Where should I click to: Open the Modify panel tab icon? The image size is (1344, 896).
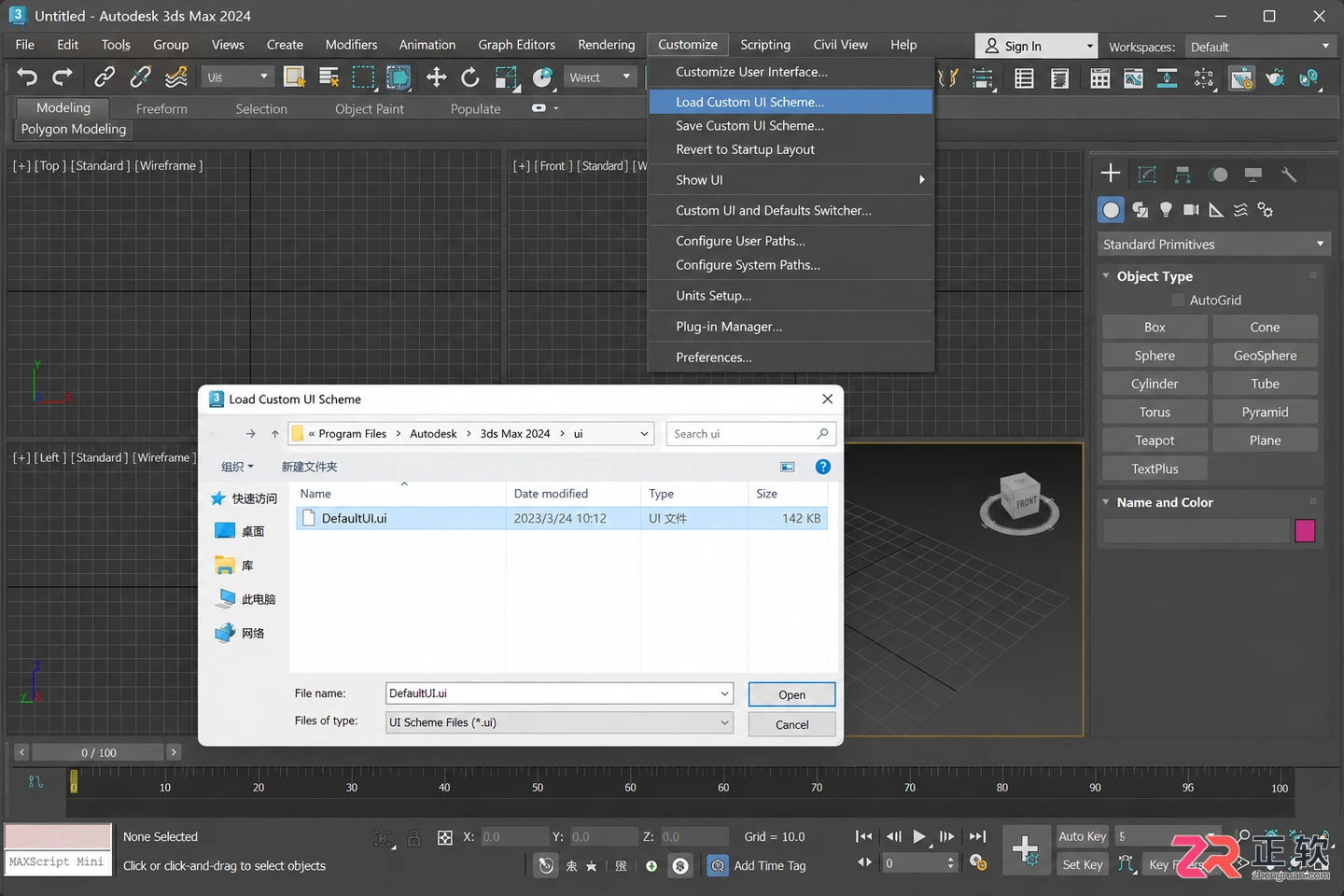point(1147,175)
